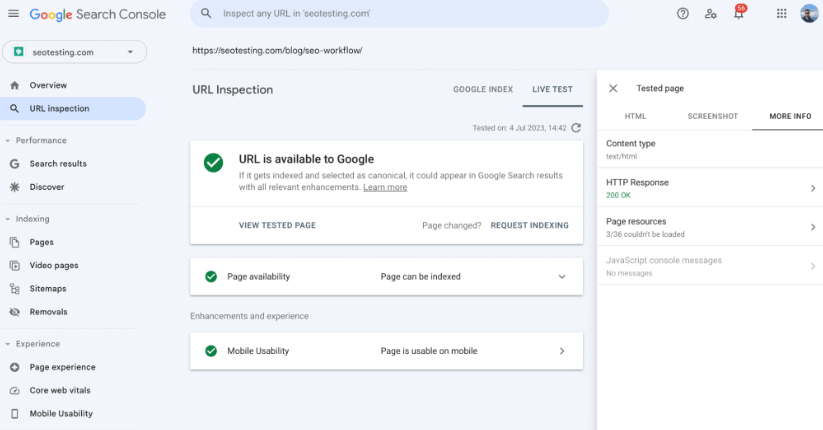This screenshot has width=823, height=430.
Task: Open the notifications bell
Action: (x=738, y=14)
